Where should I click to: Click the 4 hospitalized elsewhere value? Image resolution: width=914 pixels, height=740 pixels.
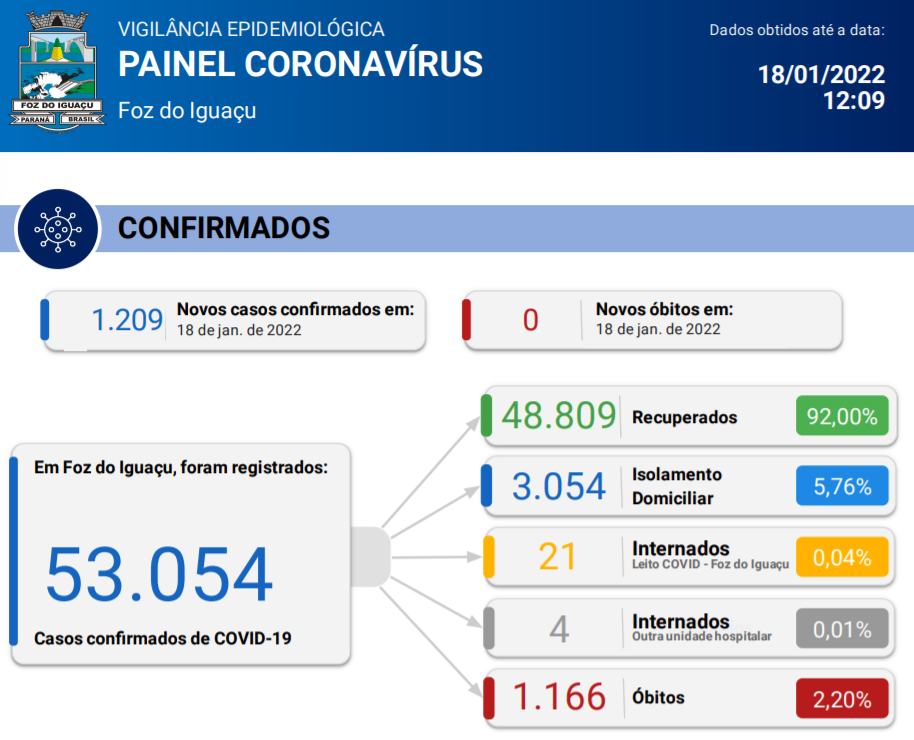coord(559,630)
